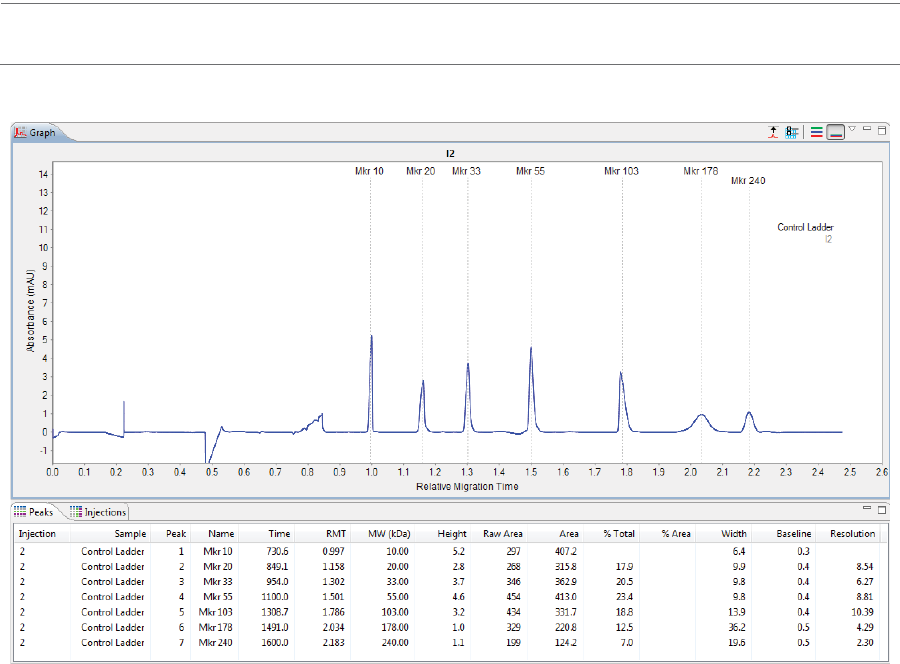Click the I2 graph title
This screenshot has height=664, width=900.
pyautogui.click(x=450, y=154)
